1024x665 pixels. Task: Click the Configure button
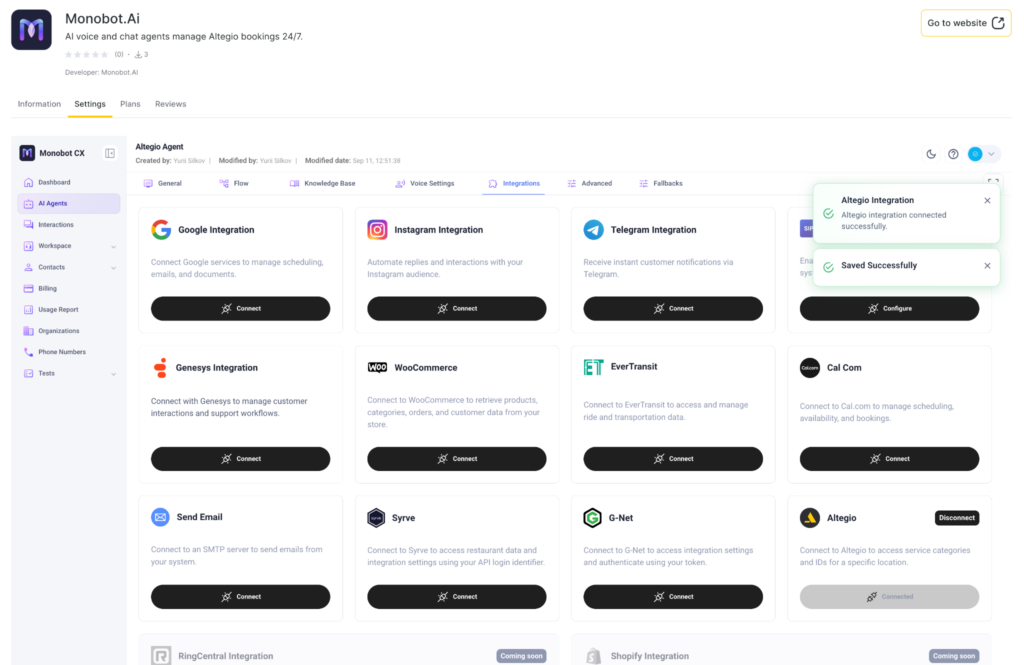pos(889,308)
